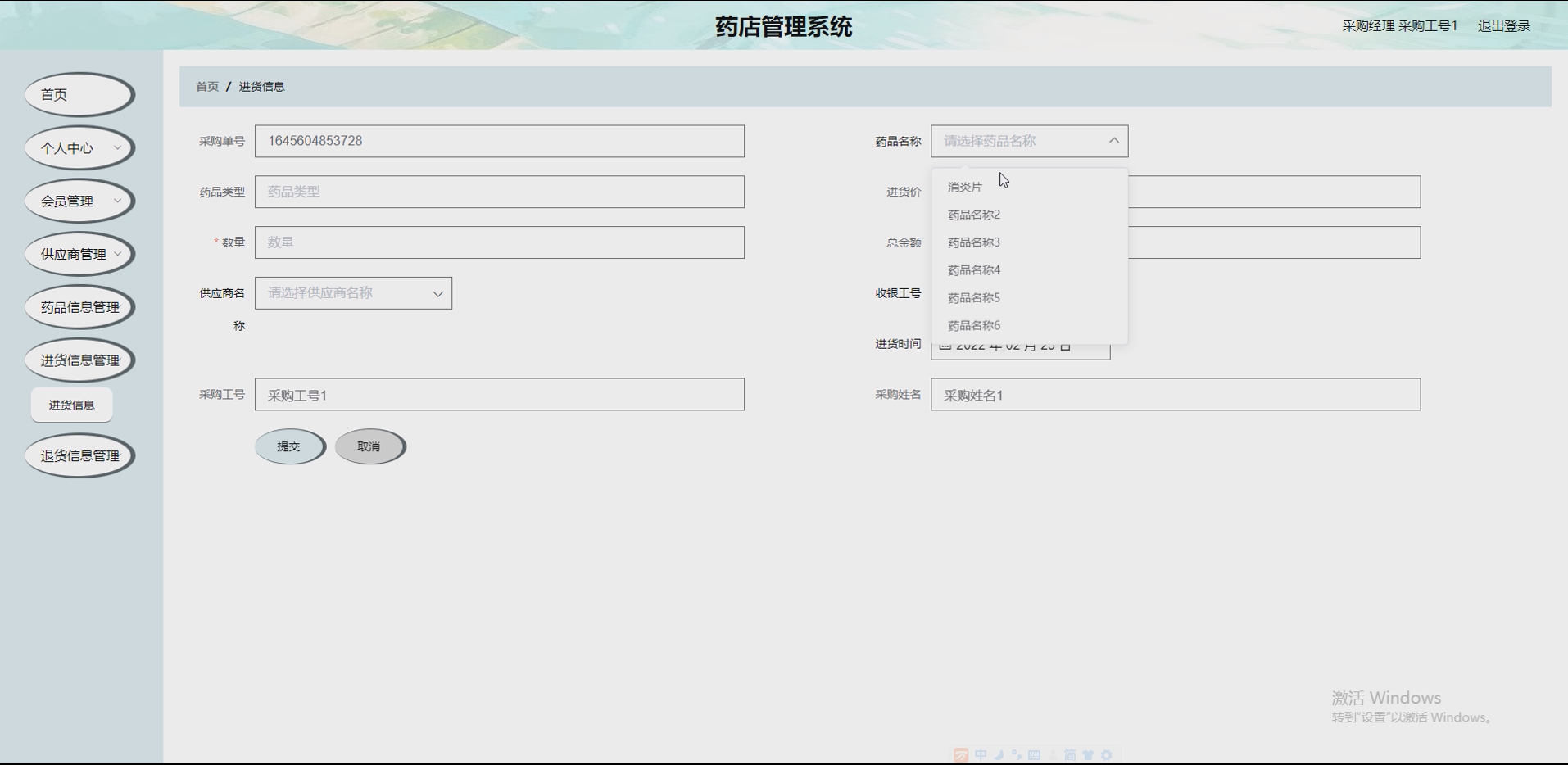Select the 进货信息 submenu item

point(71,405)
